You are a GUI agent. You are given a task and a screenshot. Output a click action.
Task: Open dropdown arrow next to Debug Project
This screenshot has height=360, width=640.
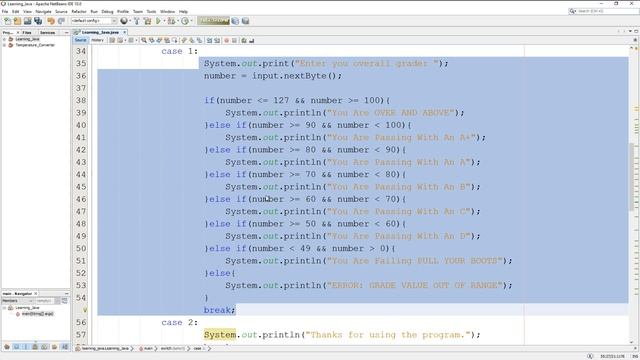pos(178,21)
